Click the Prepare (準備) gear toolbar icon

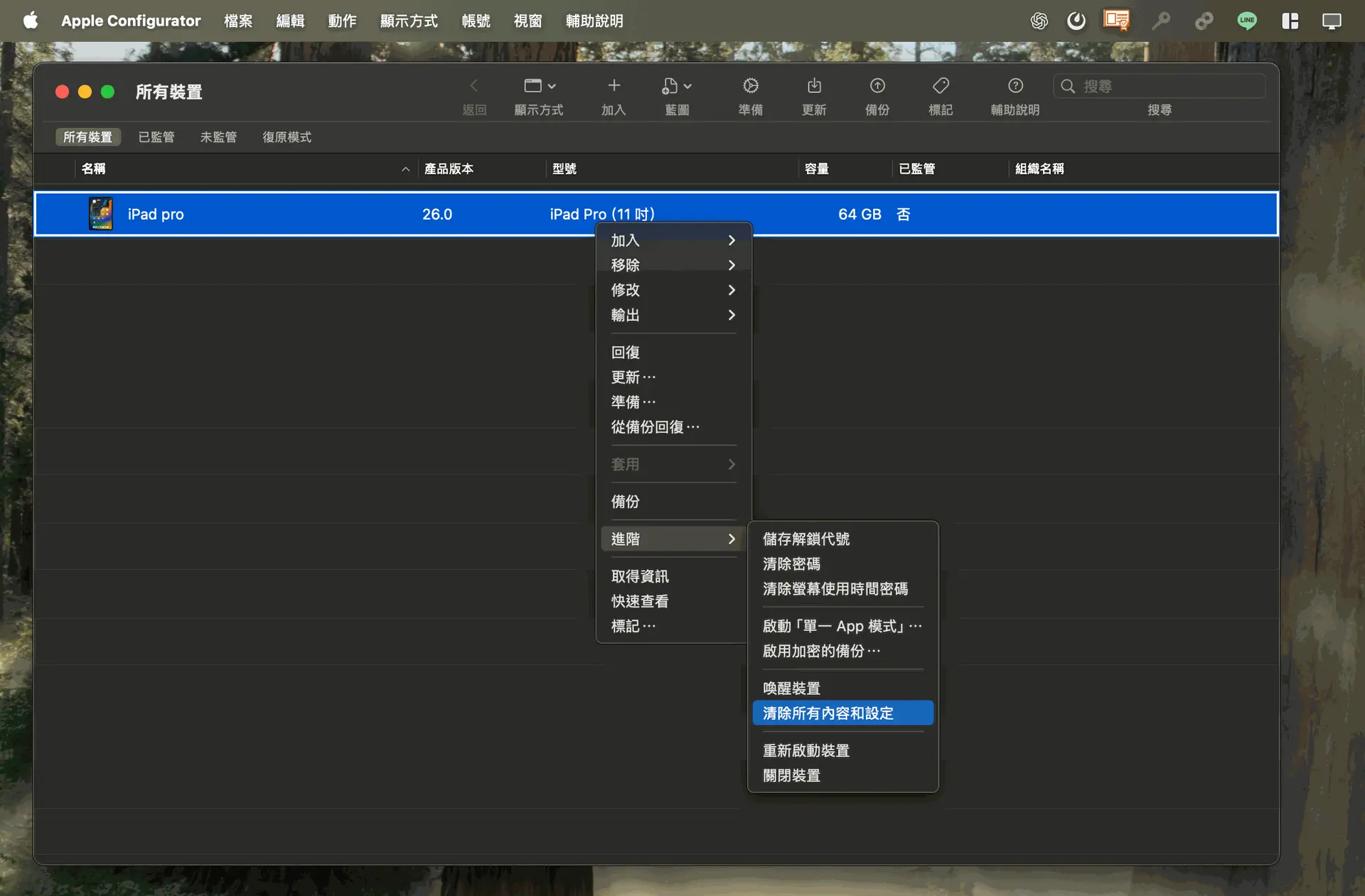click(750, 86)
